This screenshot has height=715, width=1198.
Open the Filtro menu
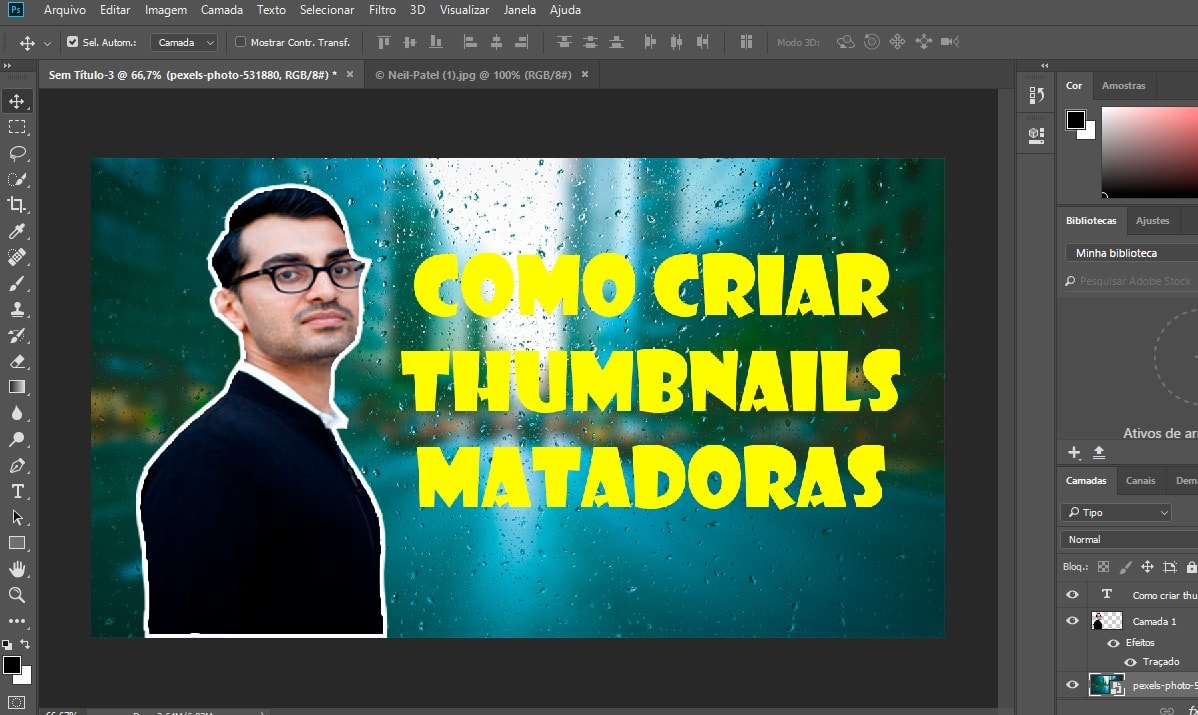382,10
